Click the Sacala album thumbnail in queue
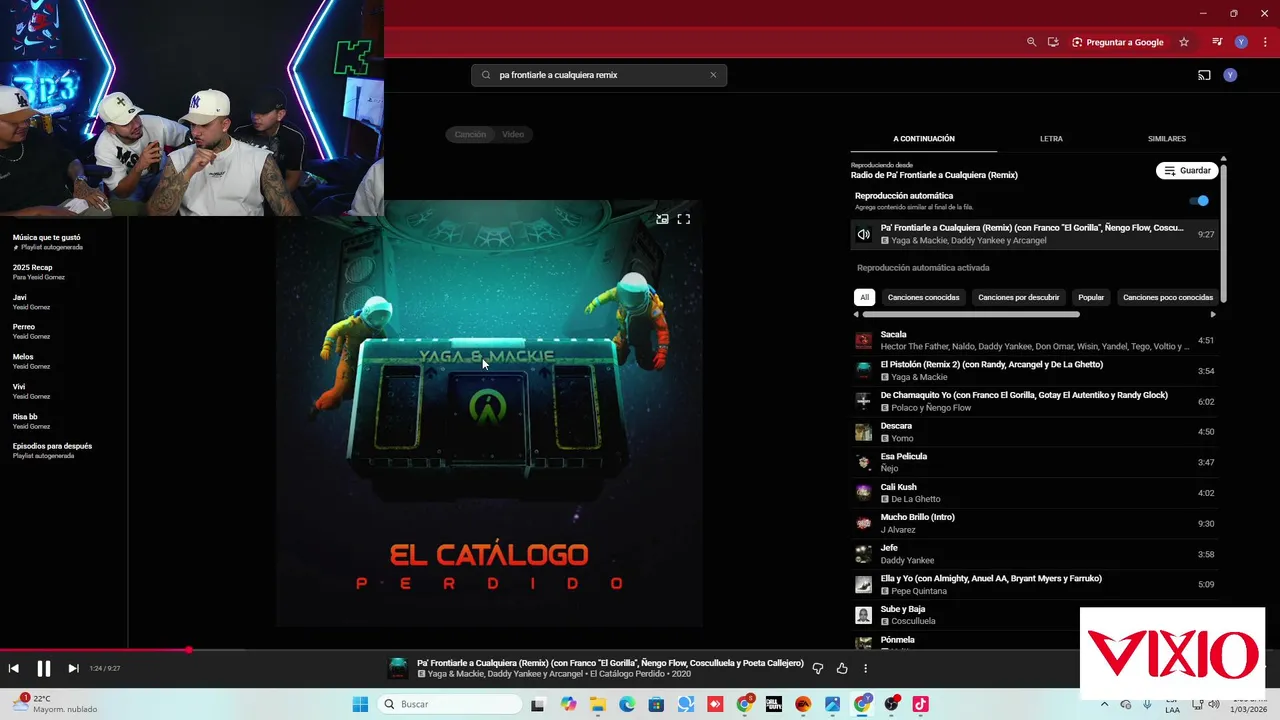Screen dimensions: 1280x720 point(863,341)
